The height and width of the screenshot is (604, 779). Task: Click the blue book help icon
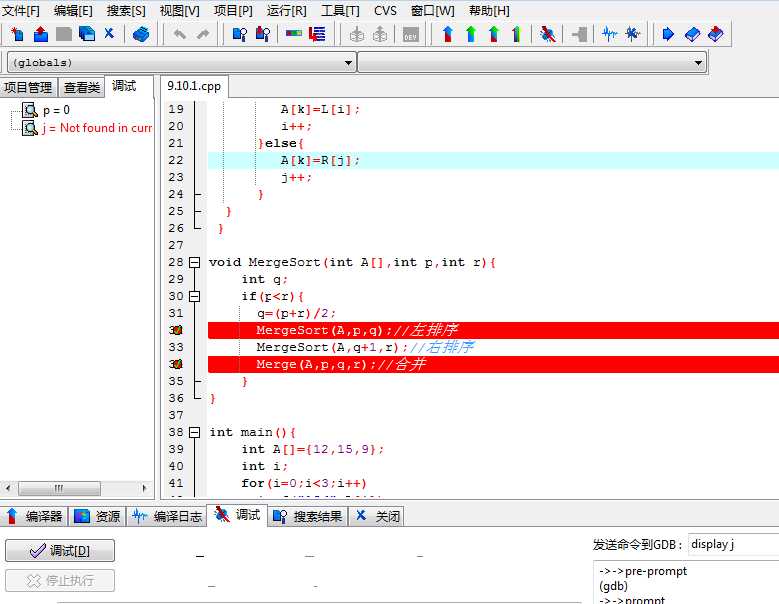[692, 34]
